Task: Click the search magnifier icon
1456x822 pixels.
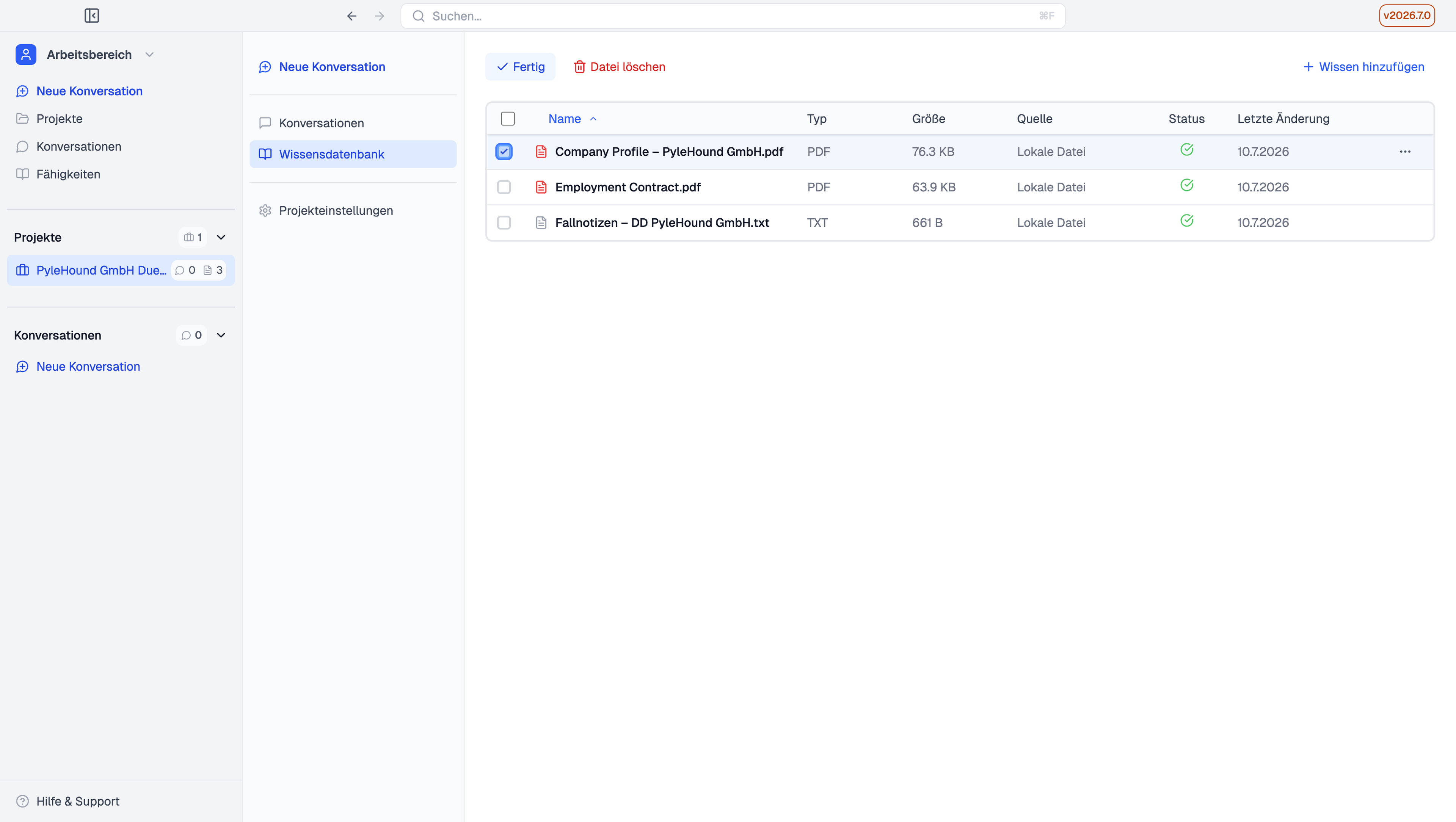Action: 418,16
